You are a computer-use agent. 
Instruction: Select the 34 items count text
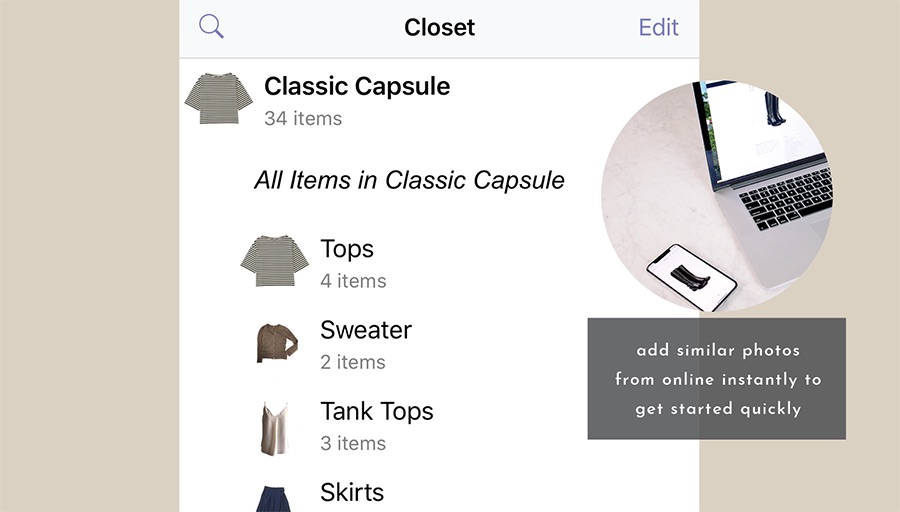[303, 118]
